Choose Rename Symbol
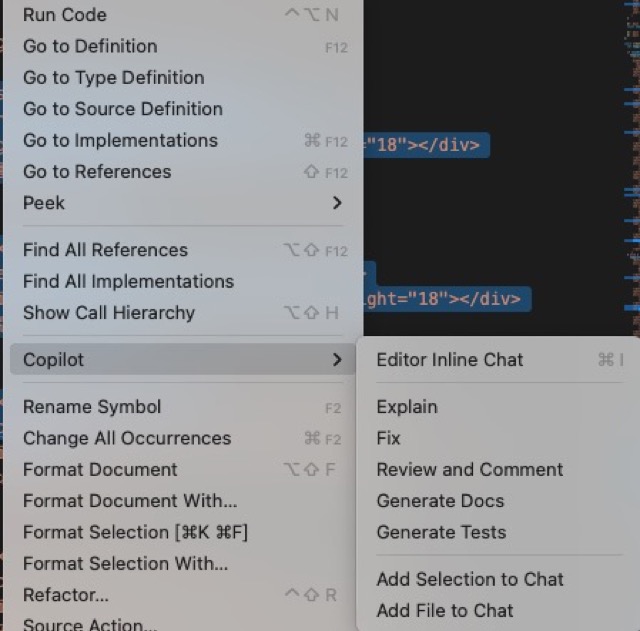 point(182,407)
